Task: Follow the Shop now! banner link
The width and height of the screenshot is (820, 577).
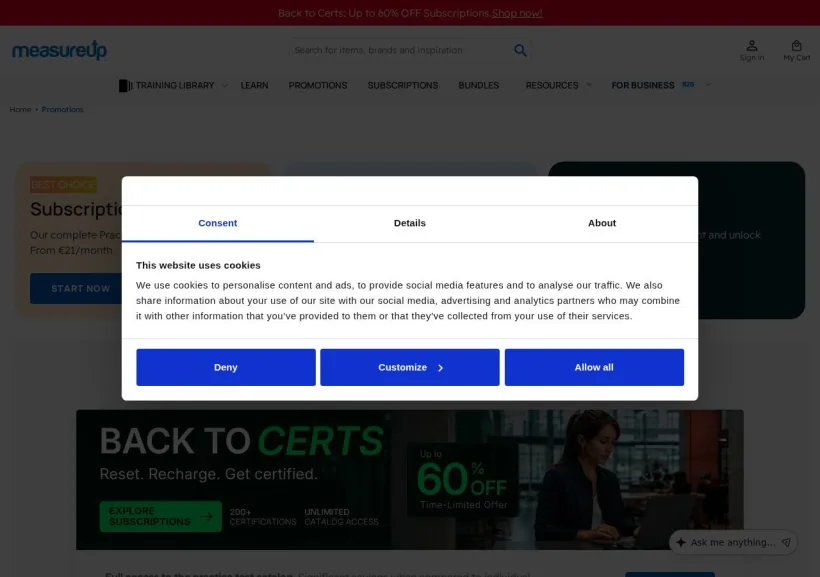Action: [x=517, y=13]
